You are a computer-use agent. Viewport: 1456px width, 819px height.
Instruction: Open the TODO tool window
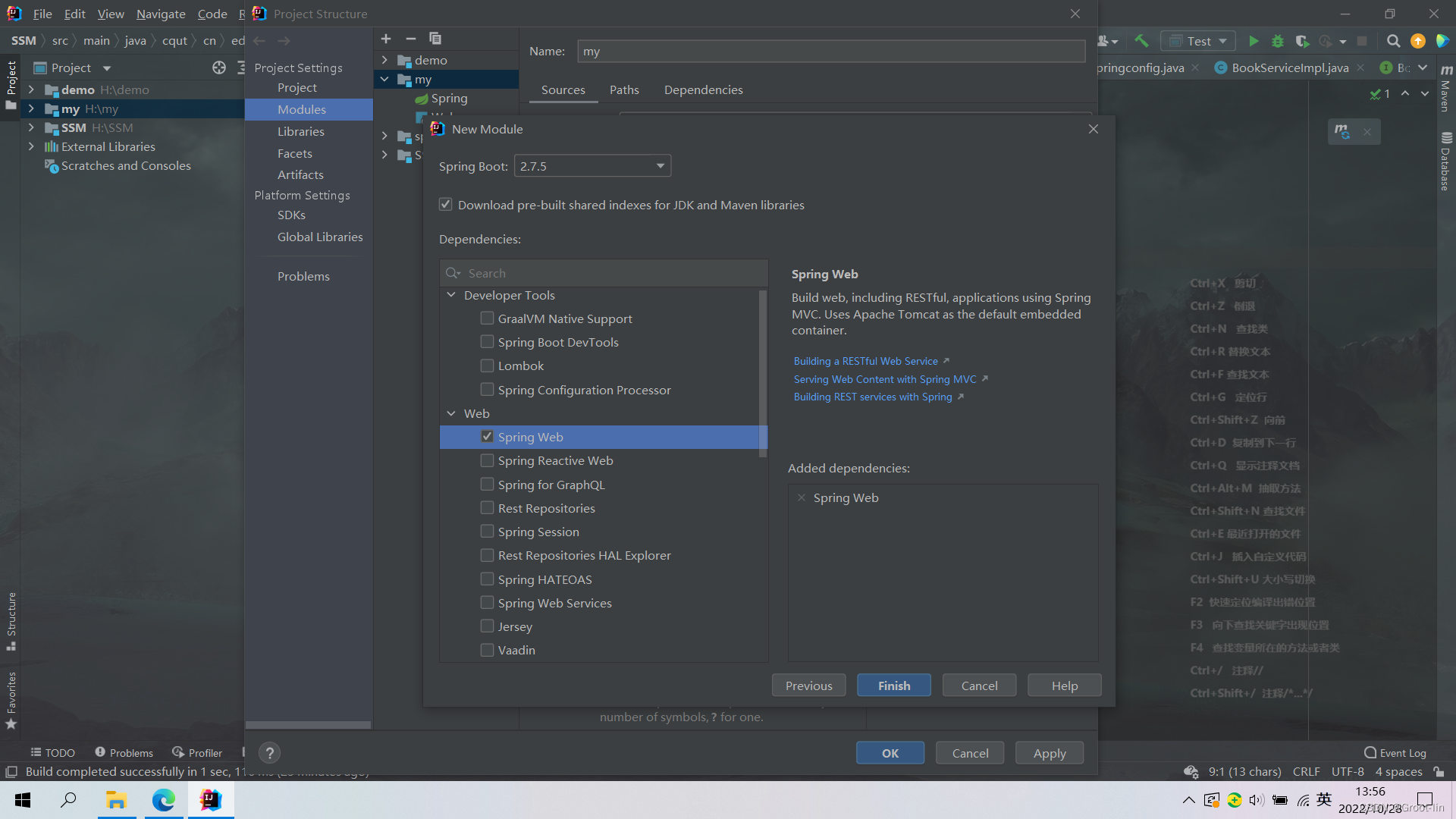pos(52,753)
